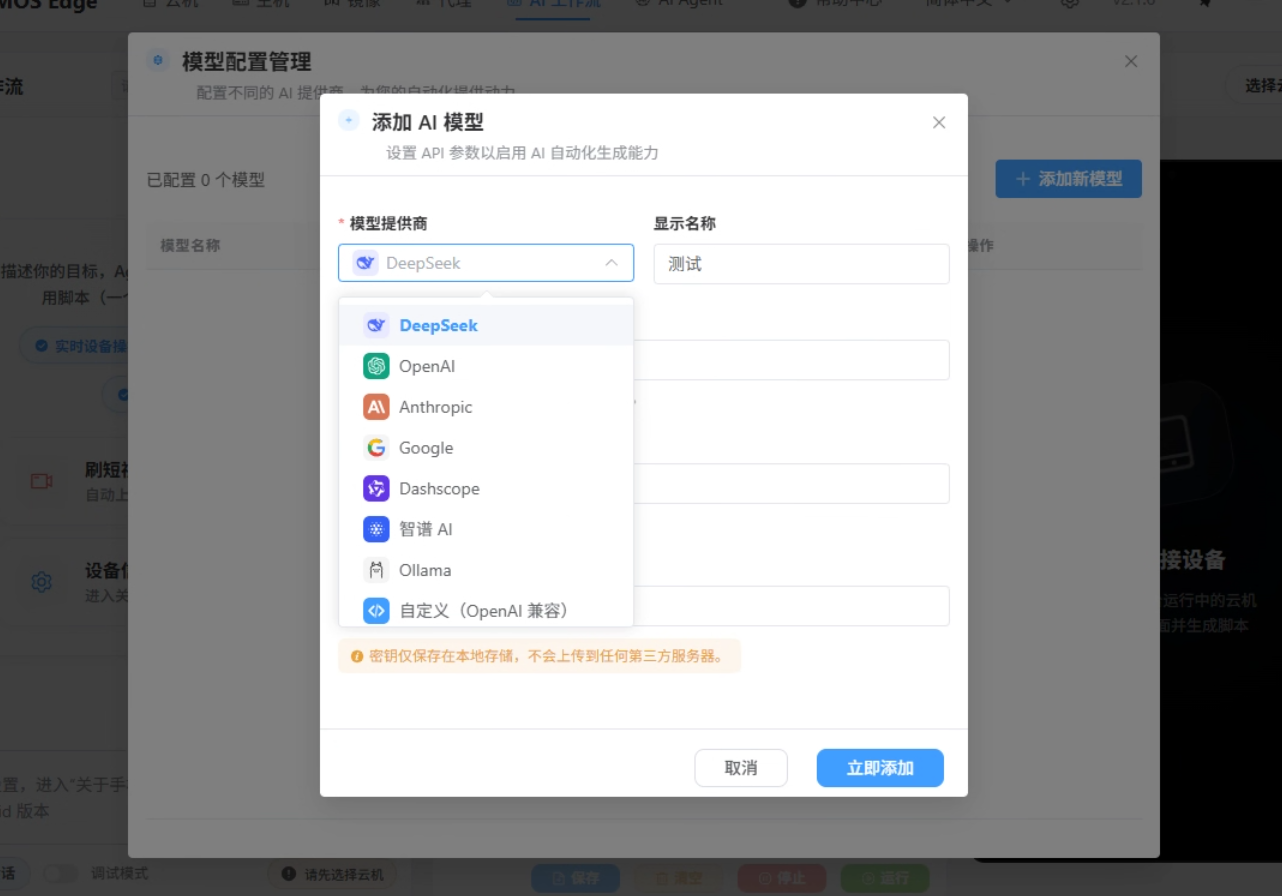
Task: Click the blue 保存 button in the background
Action: click(x=575, y=878)
